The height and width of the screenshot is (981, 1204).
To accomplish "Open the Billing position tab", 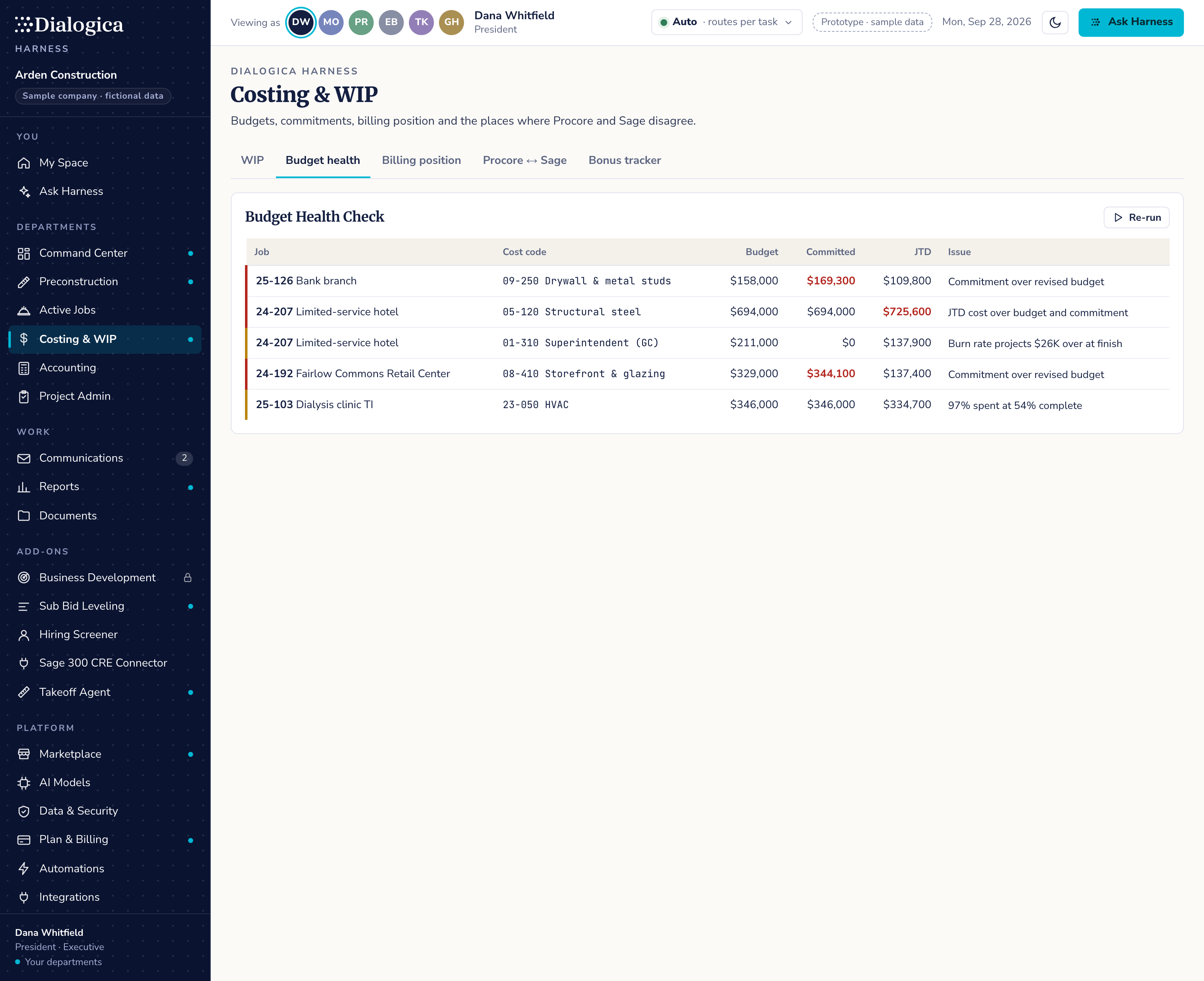I will 421,161.
